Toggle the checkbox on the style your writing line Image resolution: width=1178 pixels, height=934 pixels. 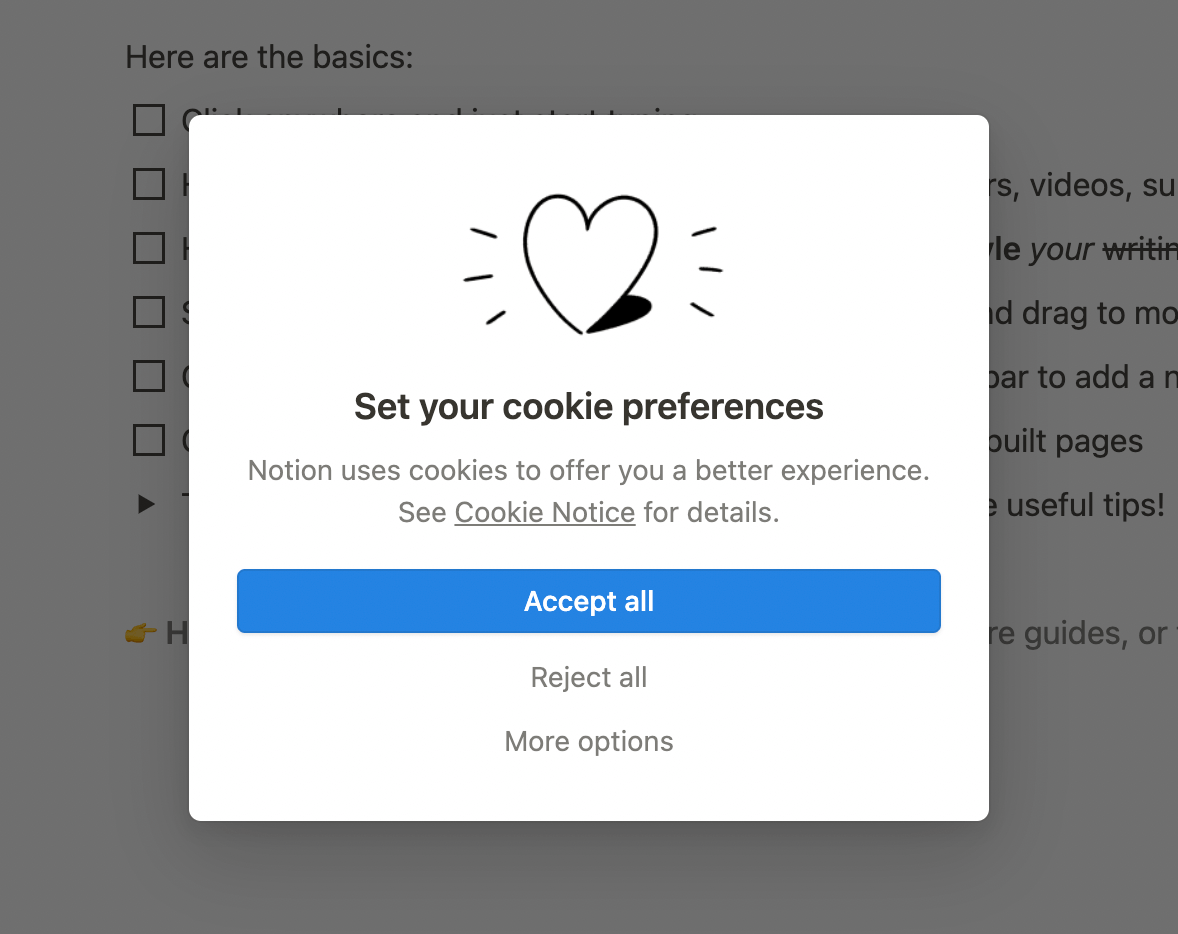coord(149,248)
